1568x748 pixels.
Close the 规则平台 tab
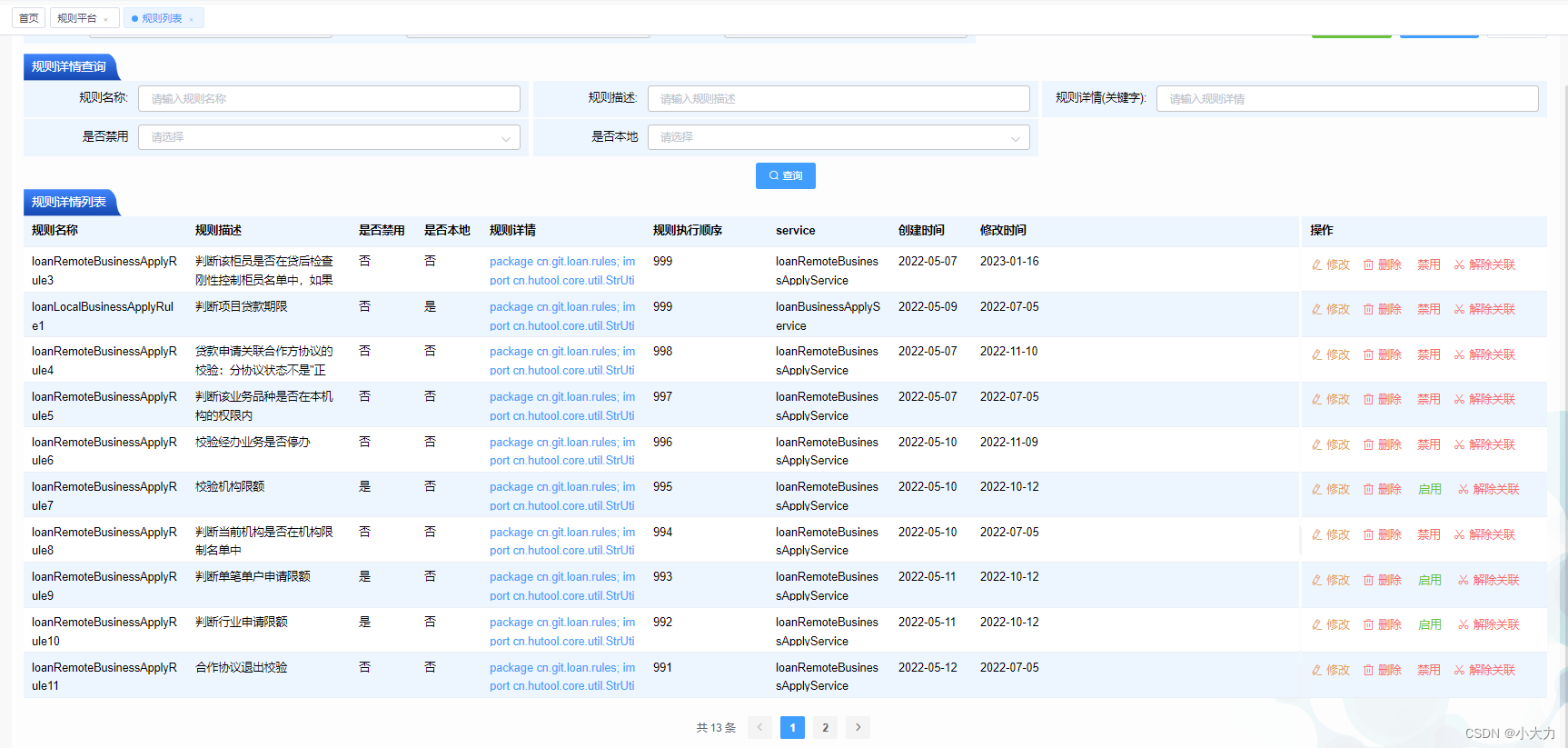(x=105, y=19)
